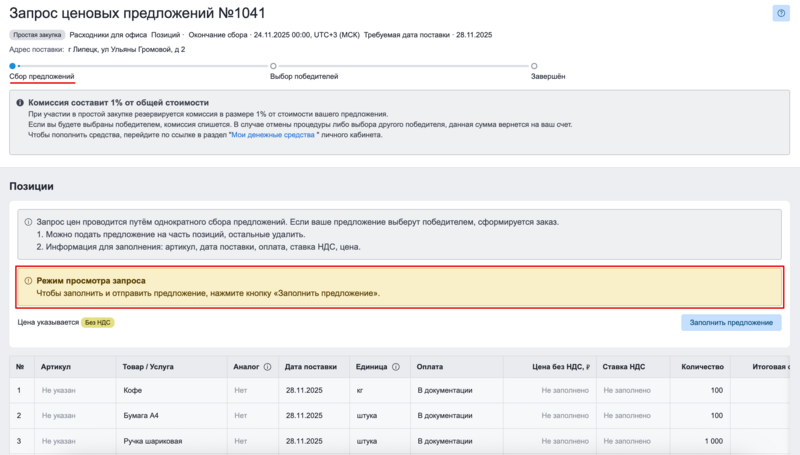The width and height of the screenshot is (800, 455).
Task: Click the page title Запрос ценовых предложений №1041
Action: coord(137,13)
